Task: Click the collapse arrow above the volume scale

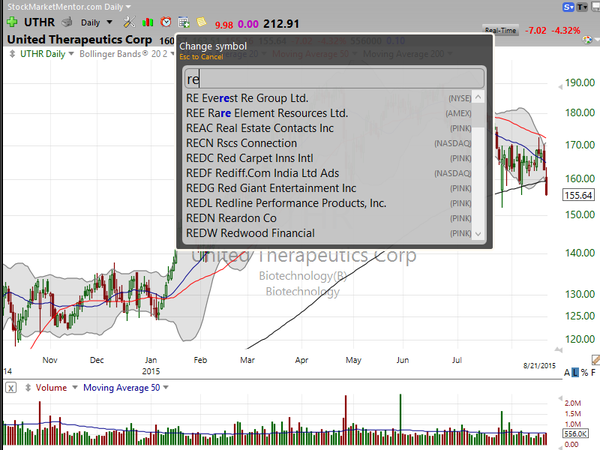Action: point(560,398)
